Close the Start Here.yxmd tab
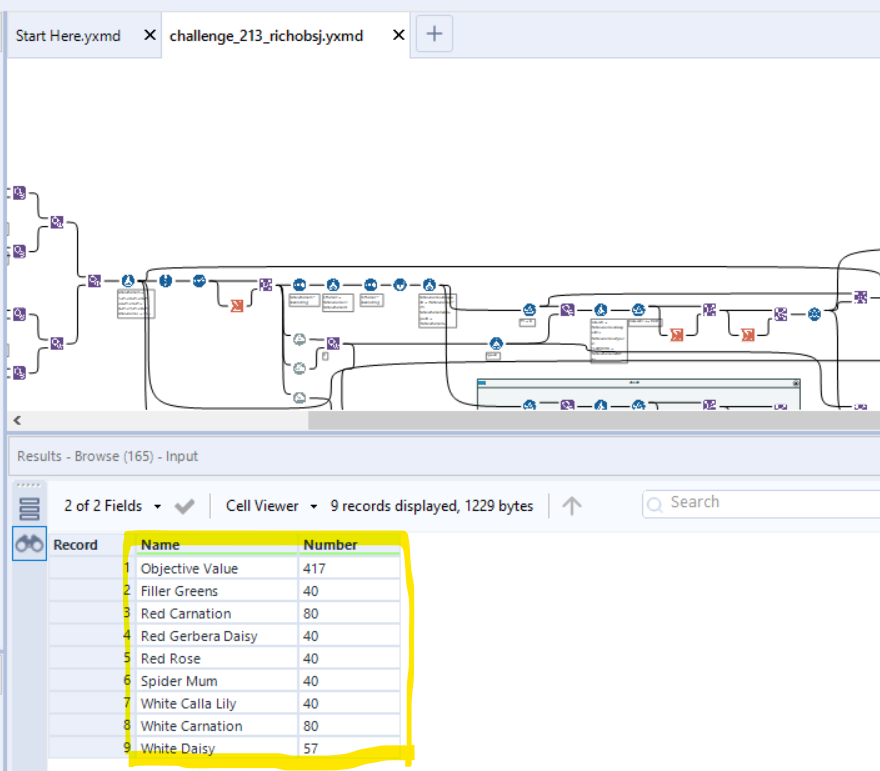 [x=150, y=35]
